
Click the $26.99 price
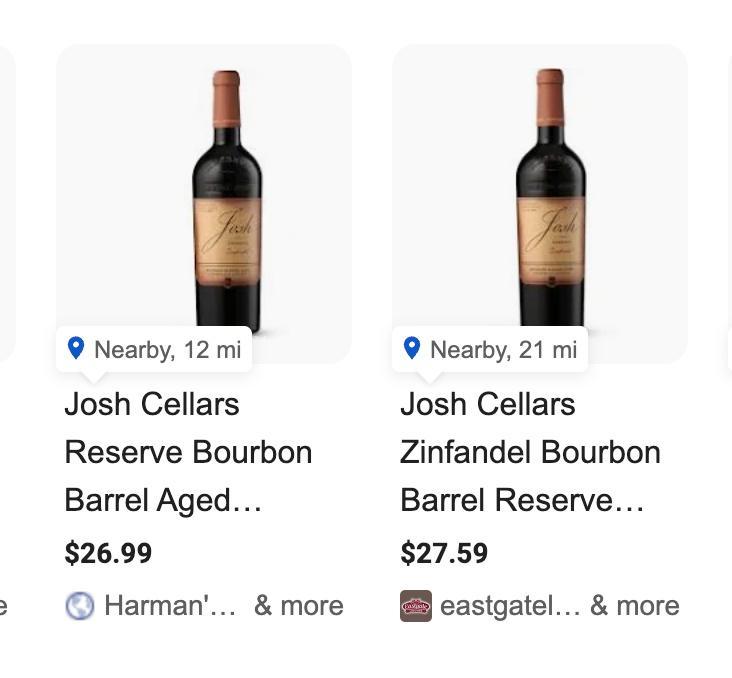pos(108,553)
